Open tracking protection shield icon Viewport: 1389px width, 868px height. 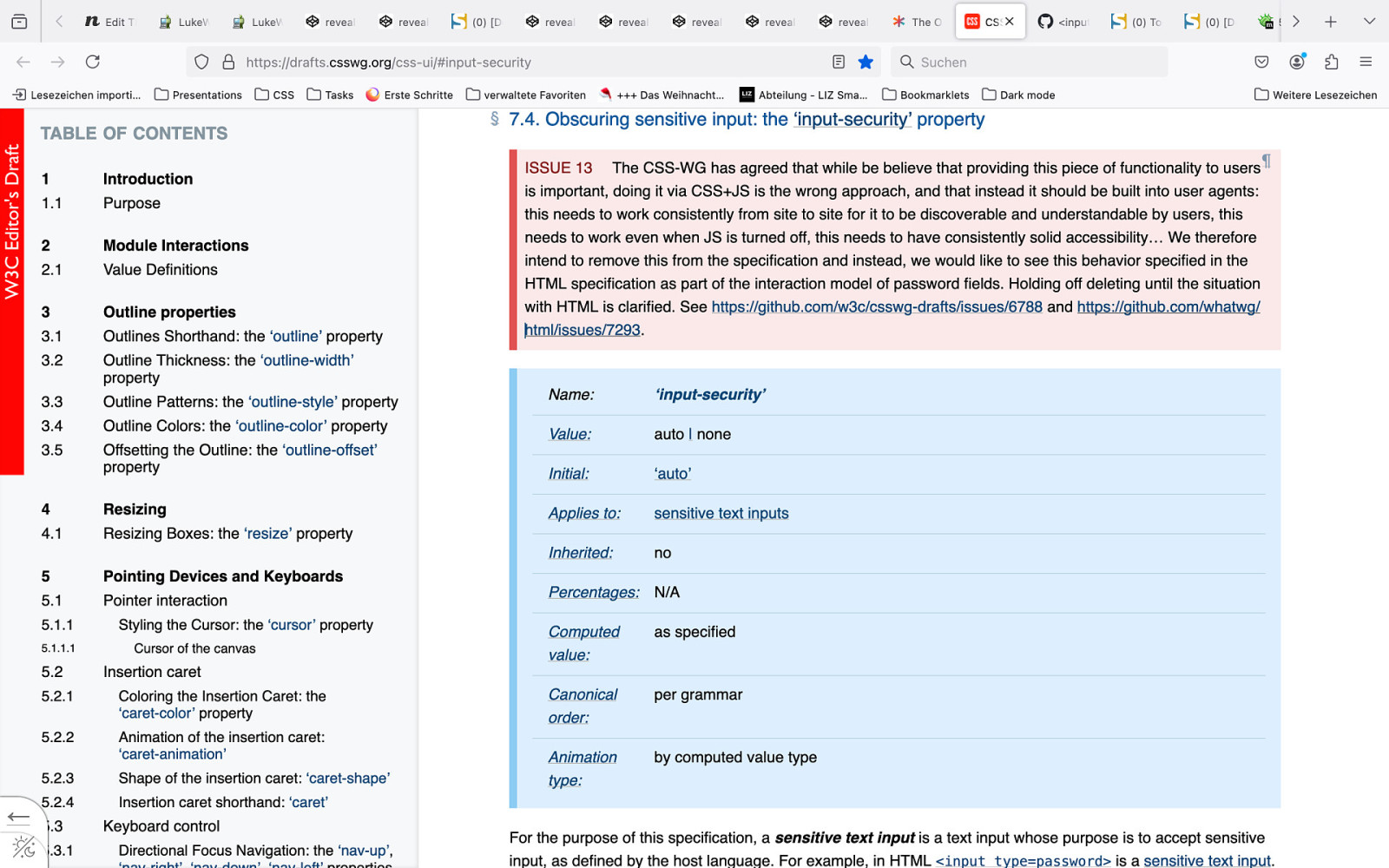click(201, 62)
